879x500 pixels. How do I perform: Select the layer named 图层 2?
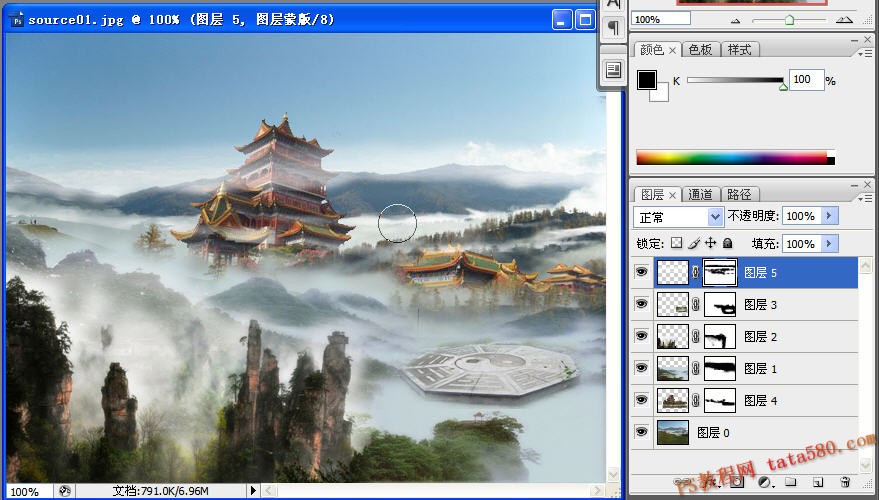pyautogui.click(x=760, y=337)
